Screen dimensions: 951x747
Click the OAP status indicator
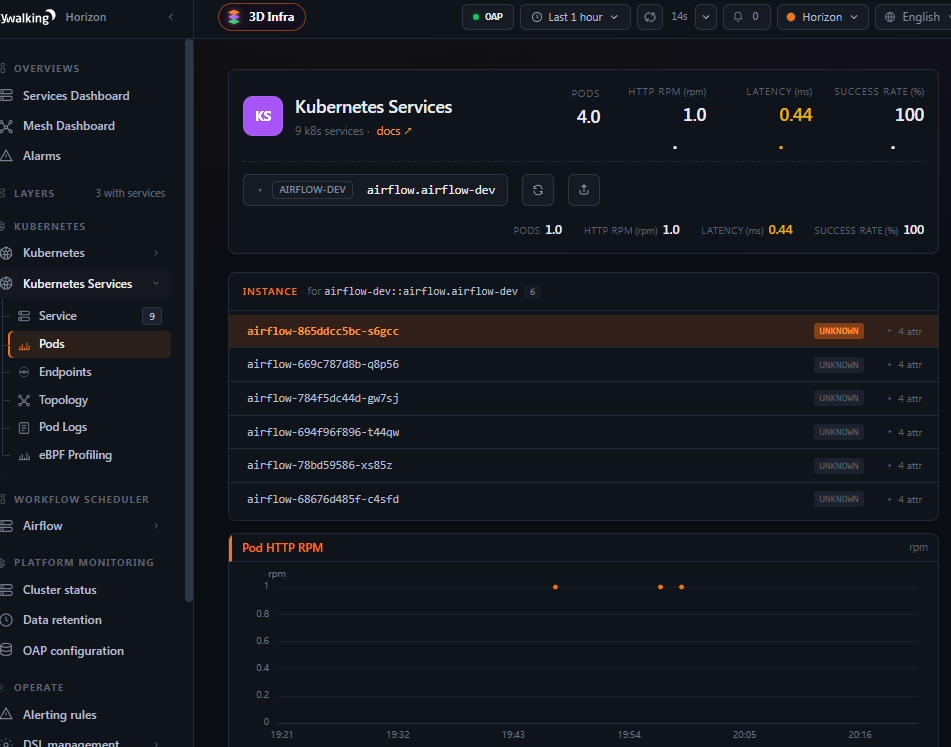click(488, 17)
